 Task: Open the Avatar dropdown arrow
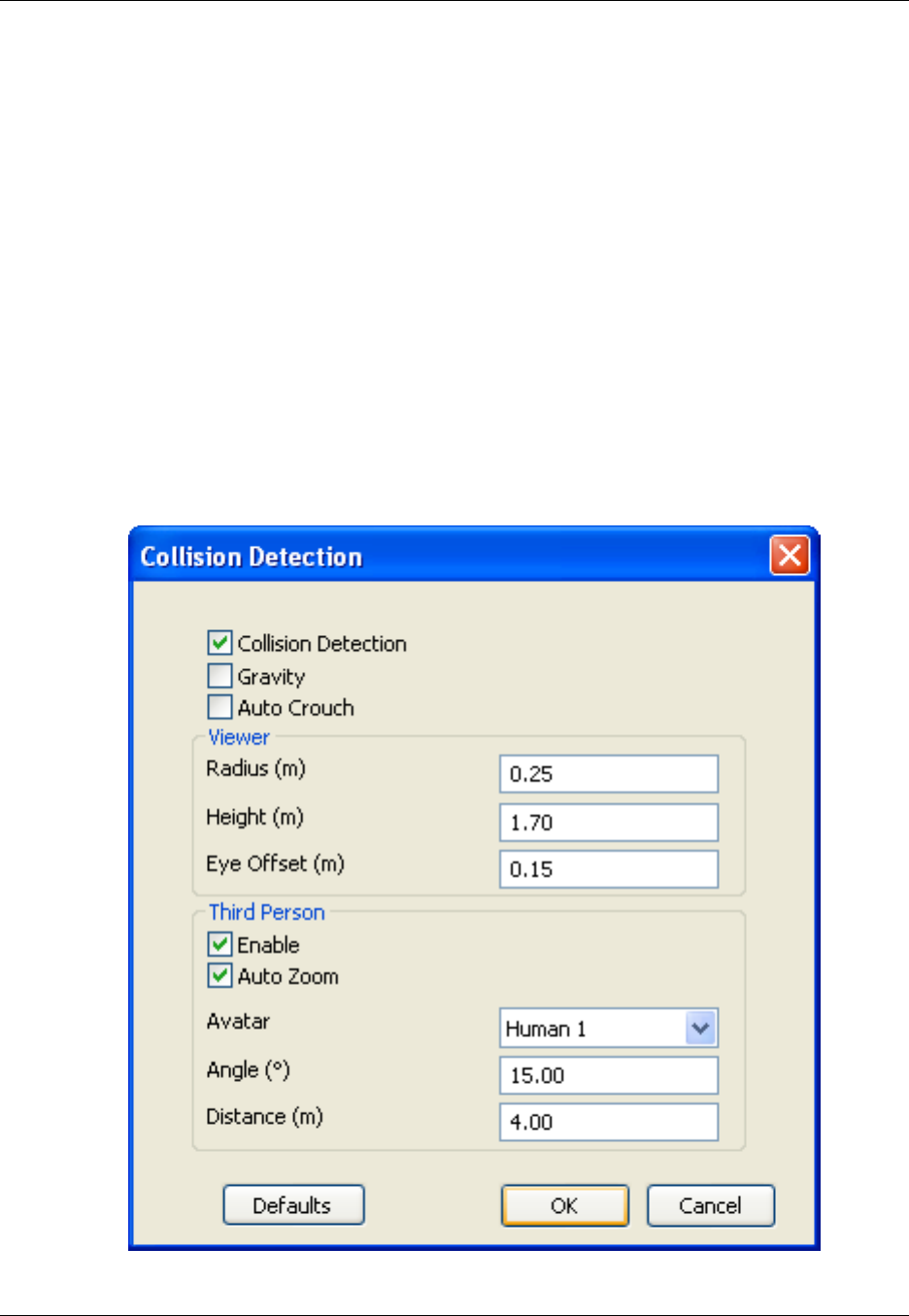click(700, 1029)
